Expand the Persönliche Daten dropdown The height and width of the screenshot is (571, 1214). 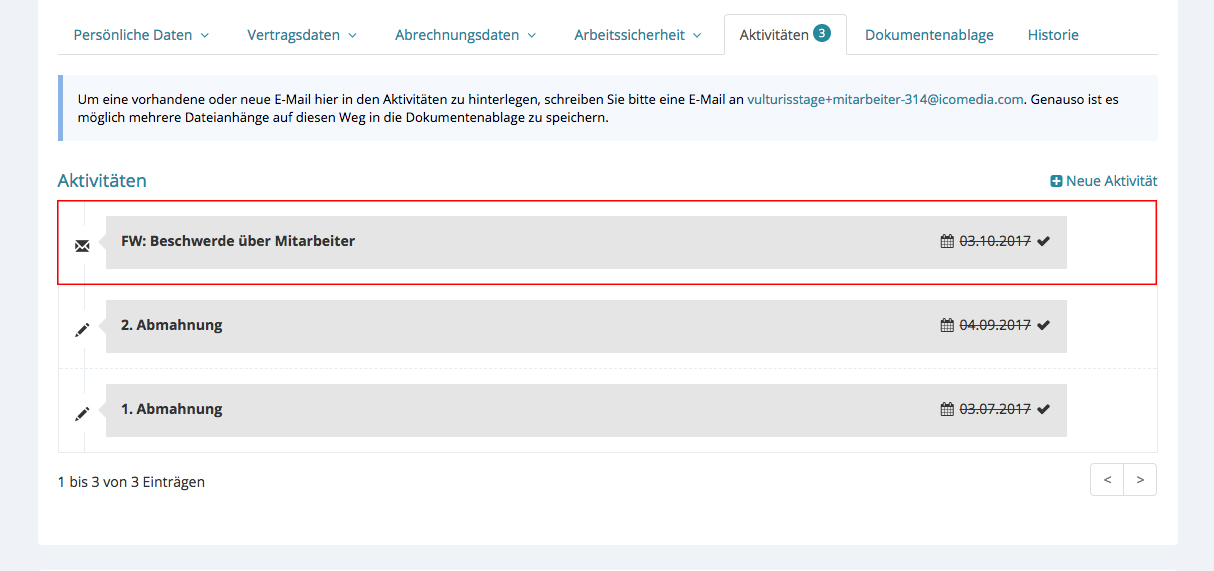141,35
